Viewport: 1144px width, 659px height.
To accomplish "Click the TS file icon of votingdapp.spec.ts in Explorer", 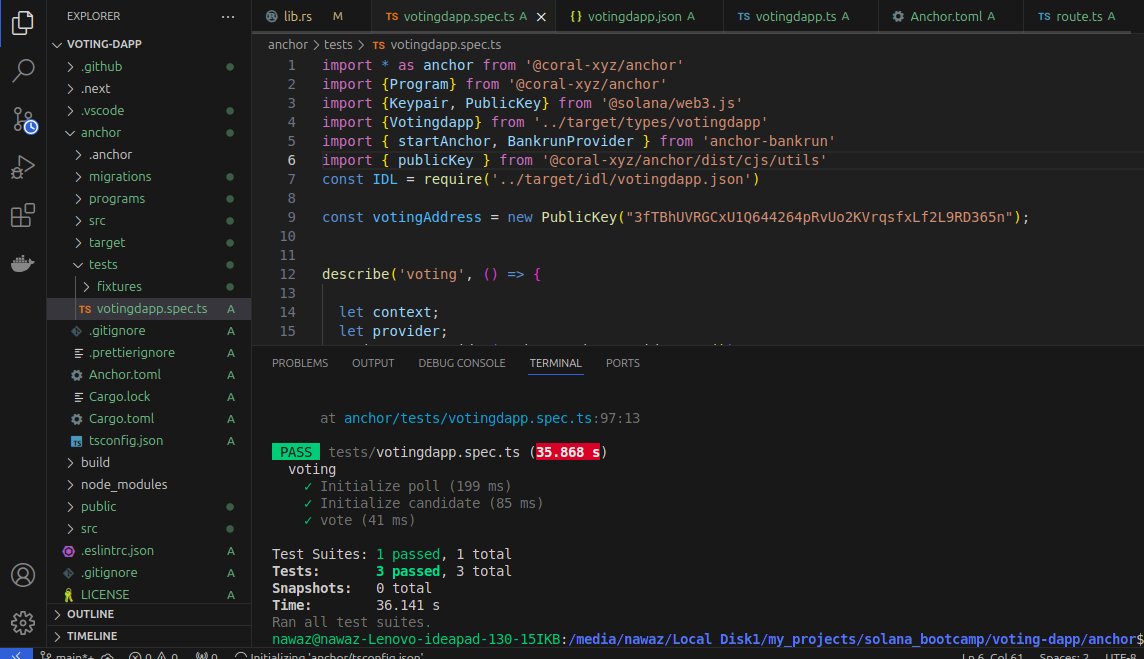I will click(85, 309).
